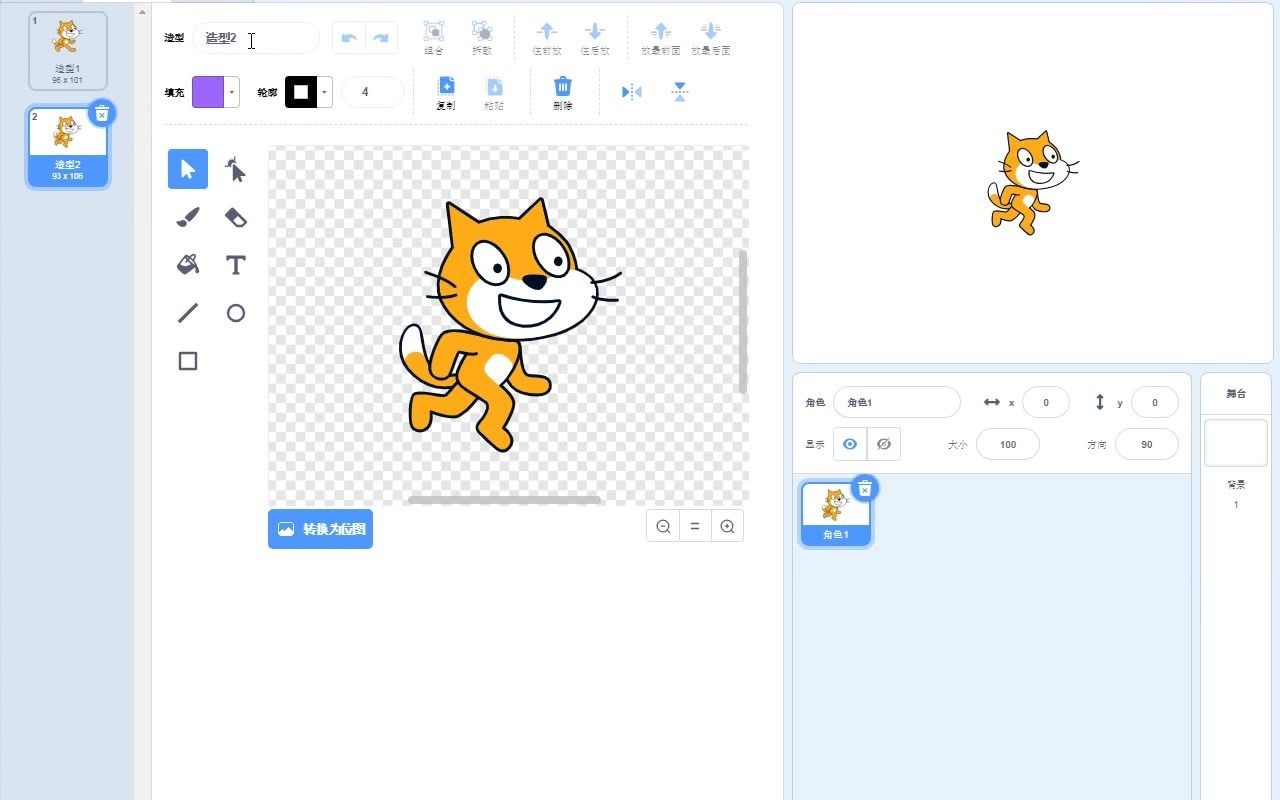The height and width of the screenshot is (800, 1280).
Task: Select the Circle tool
Action: [236, 313]
